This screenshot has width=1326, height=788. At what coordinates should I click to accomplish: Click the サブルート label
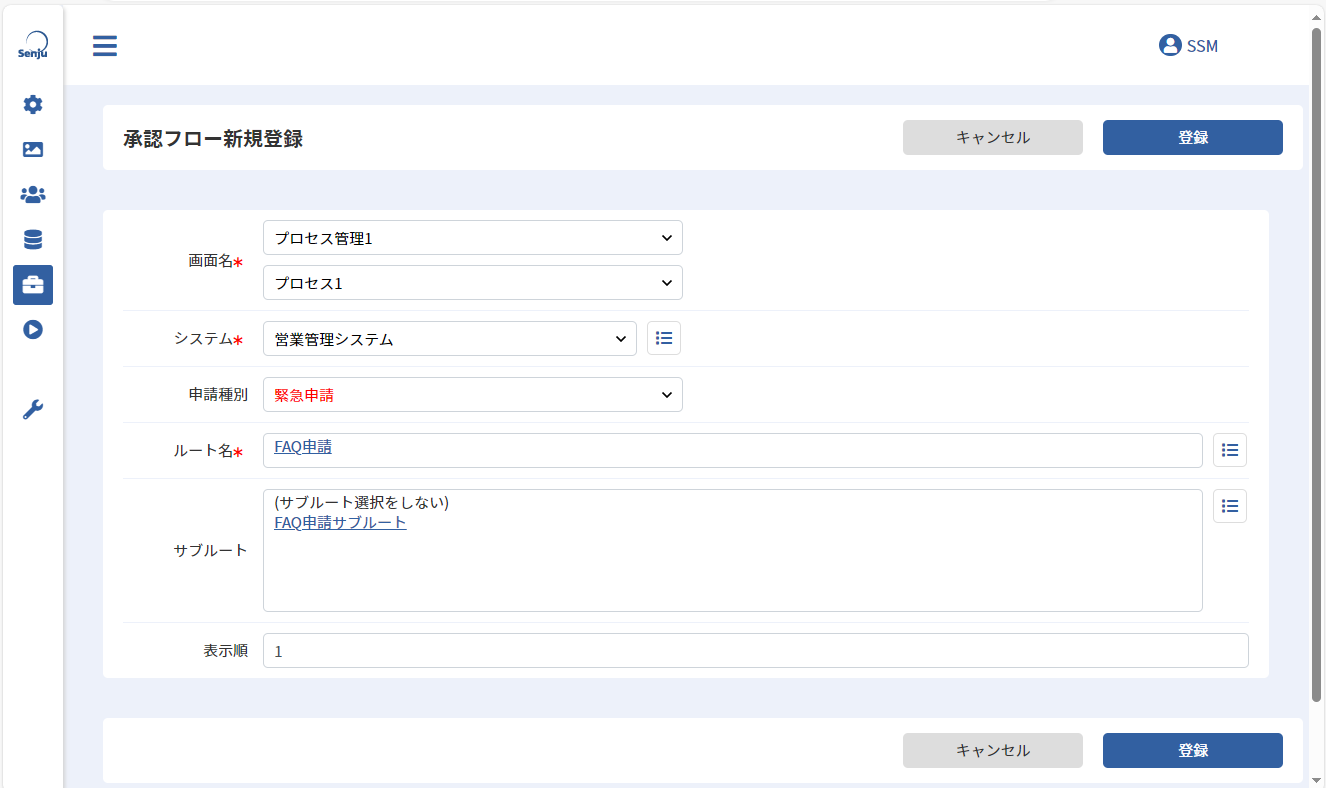(210, 550)
